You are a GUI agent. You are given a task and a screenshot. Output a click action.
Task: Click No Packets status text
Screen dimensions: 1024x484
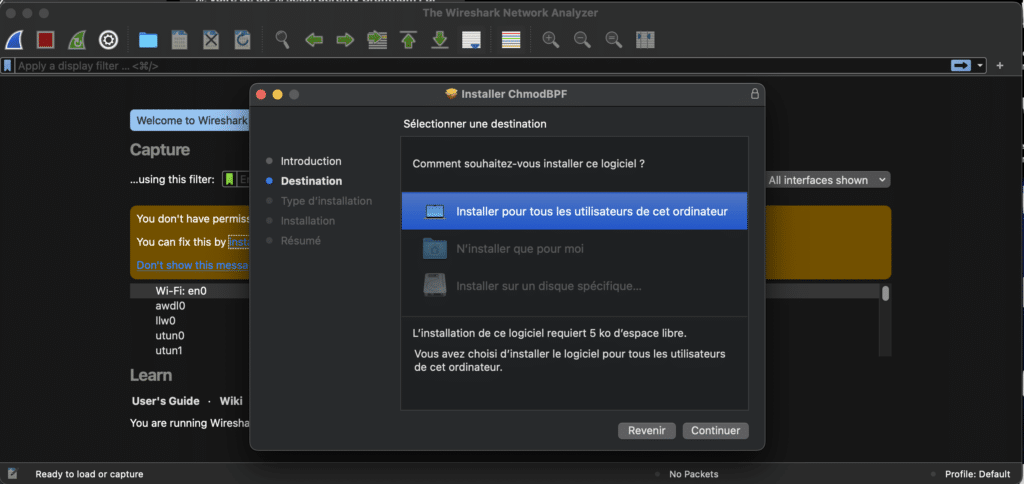694,474
